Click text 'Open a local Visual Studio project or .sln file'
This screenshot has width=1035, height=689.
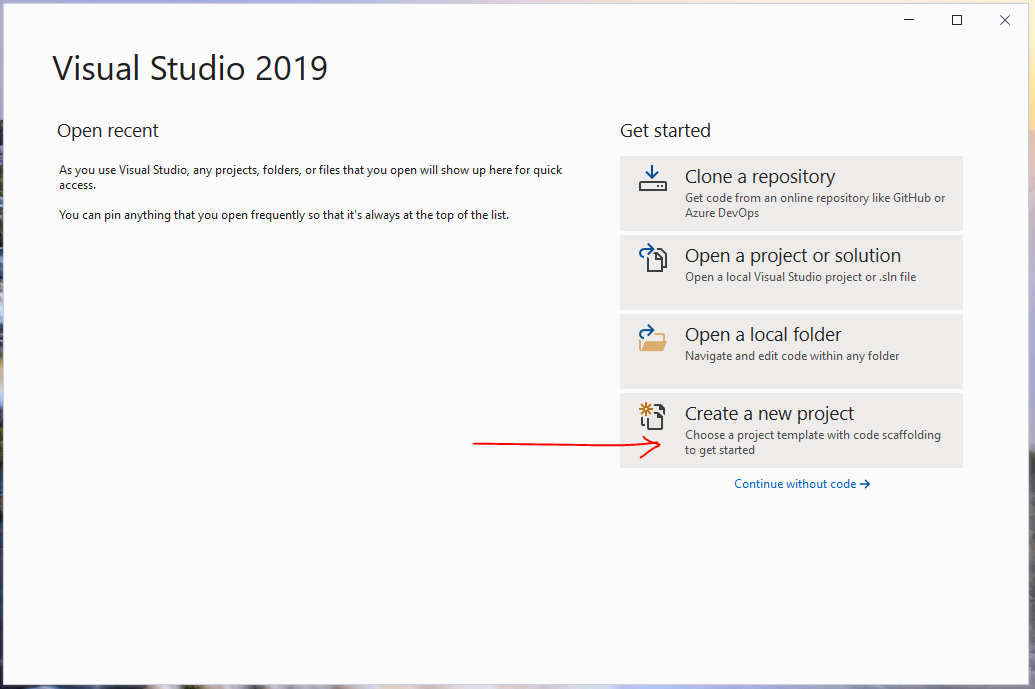click(801, 277)
